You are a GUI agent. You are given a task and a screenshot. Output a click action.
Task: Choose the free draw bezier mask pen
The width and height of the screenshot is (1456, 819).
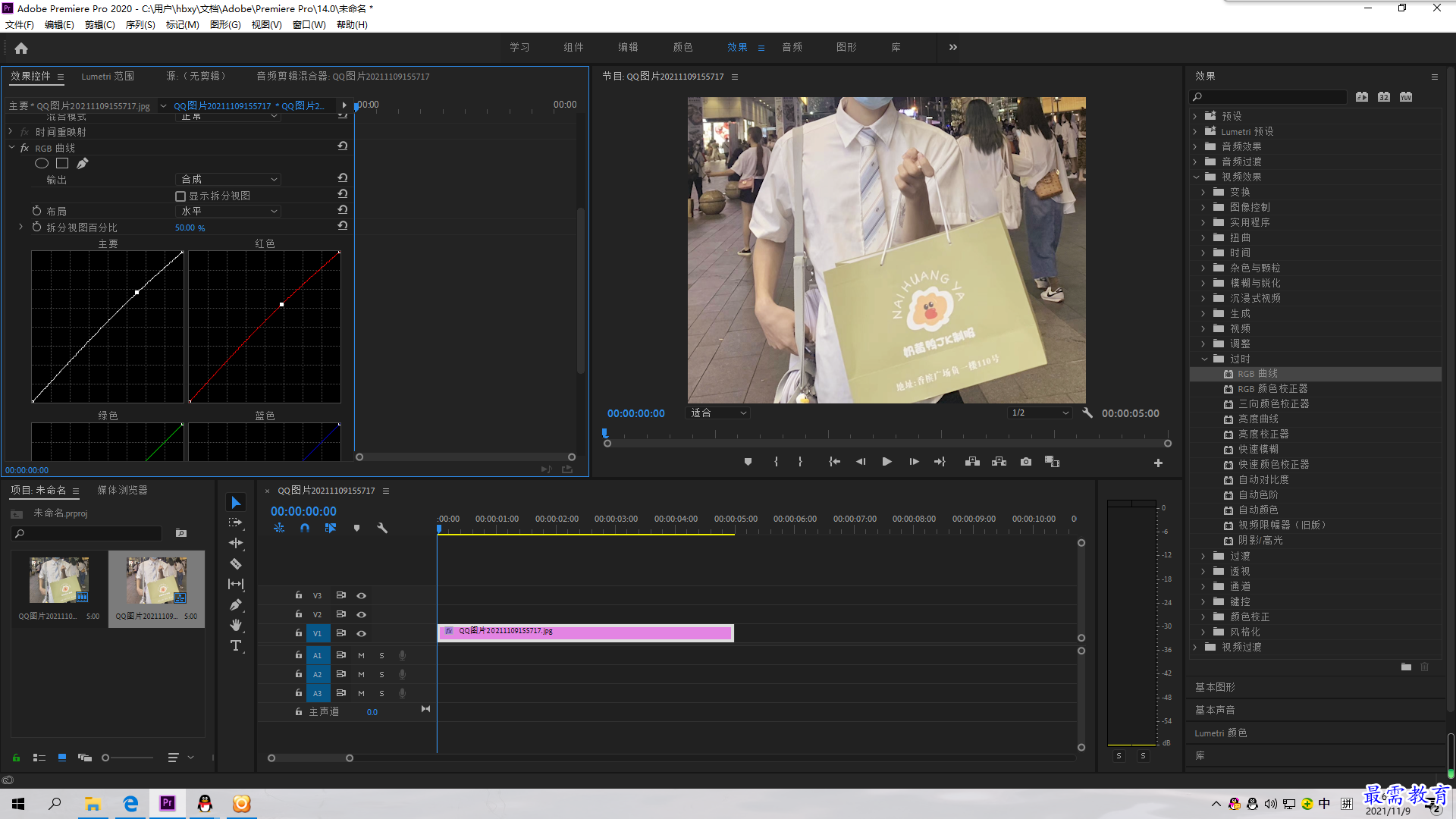[83, 163]
